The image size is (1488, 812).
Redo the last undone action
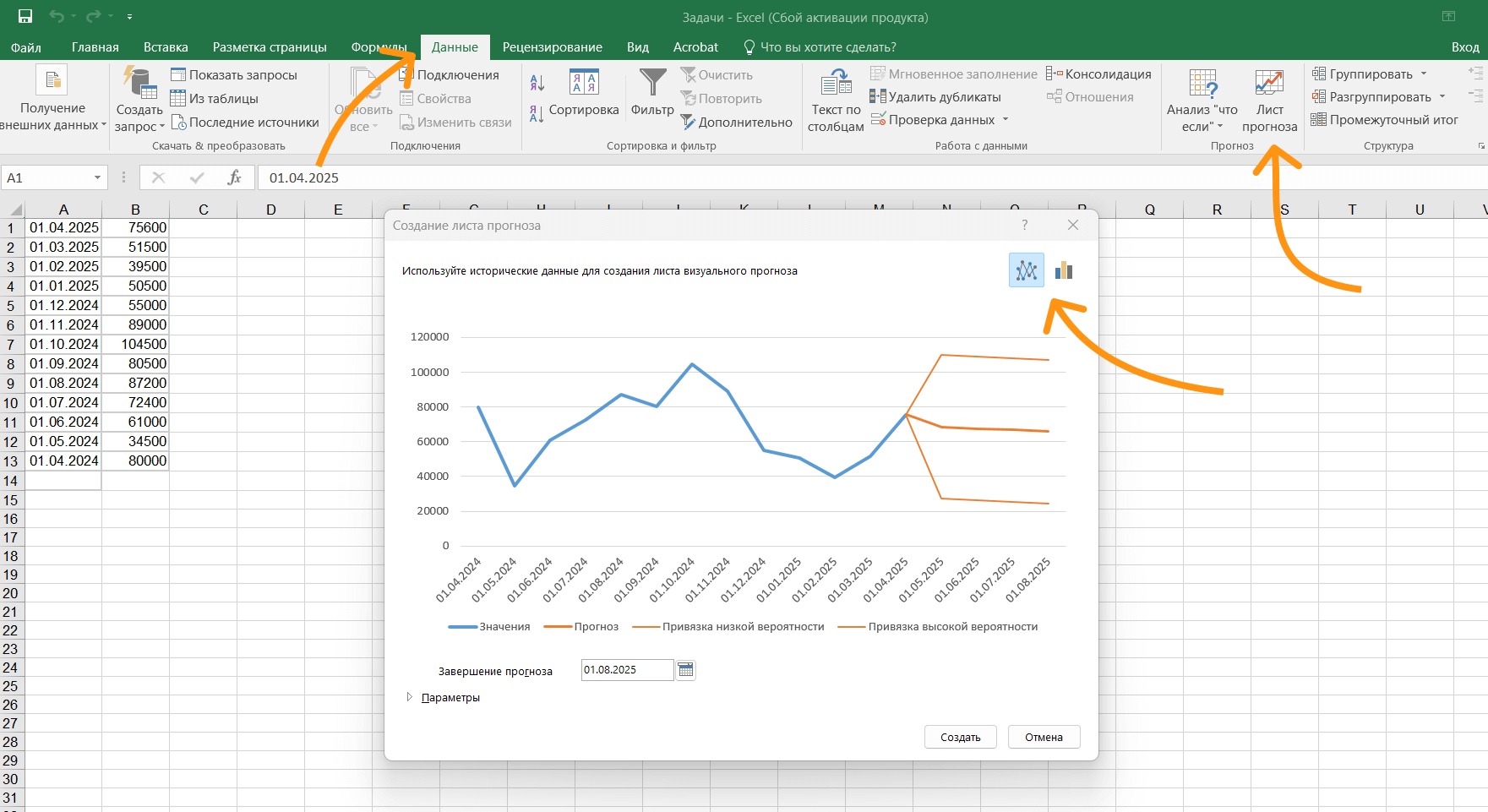click(x=93, y=16)
